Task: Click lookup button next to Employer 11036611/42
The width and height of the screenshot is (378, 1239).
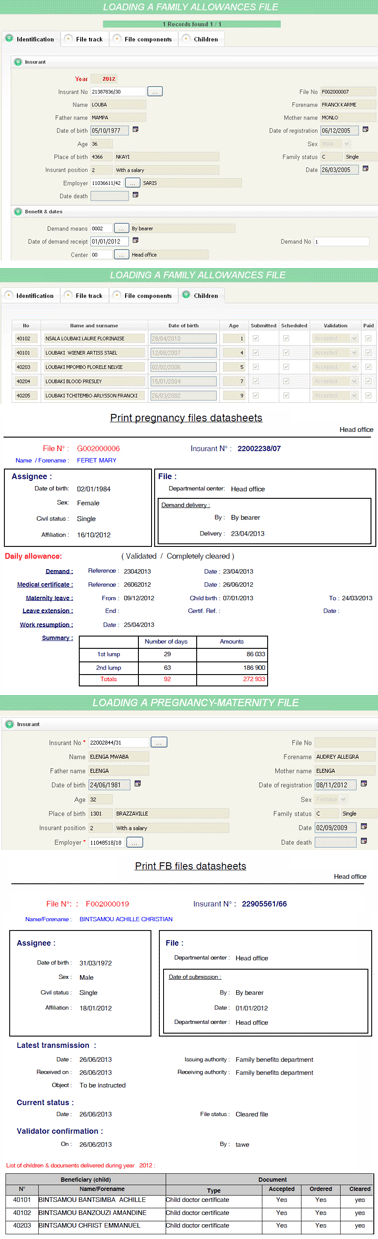Action: click(134, 183)
